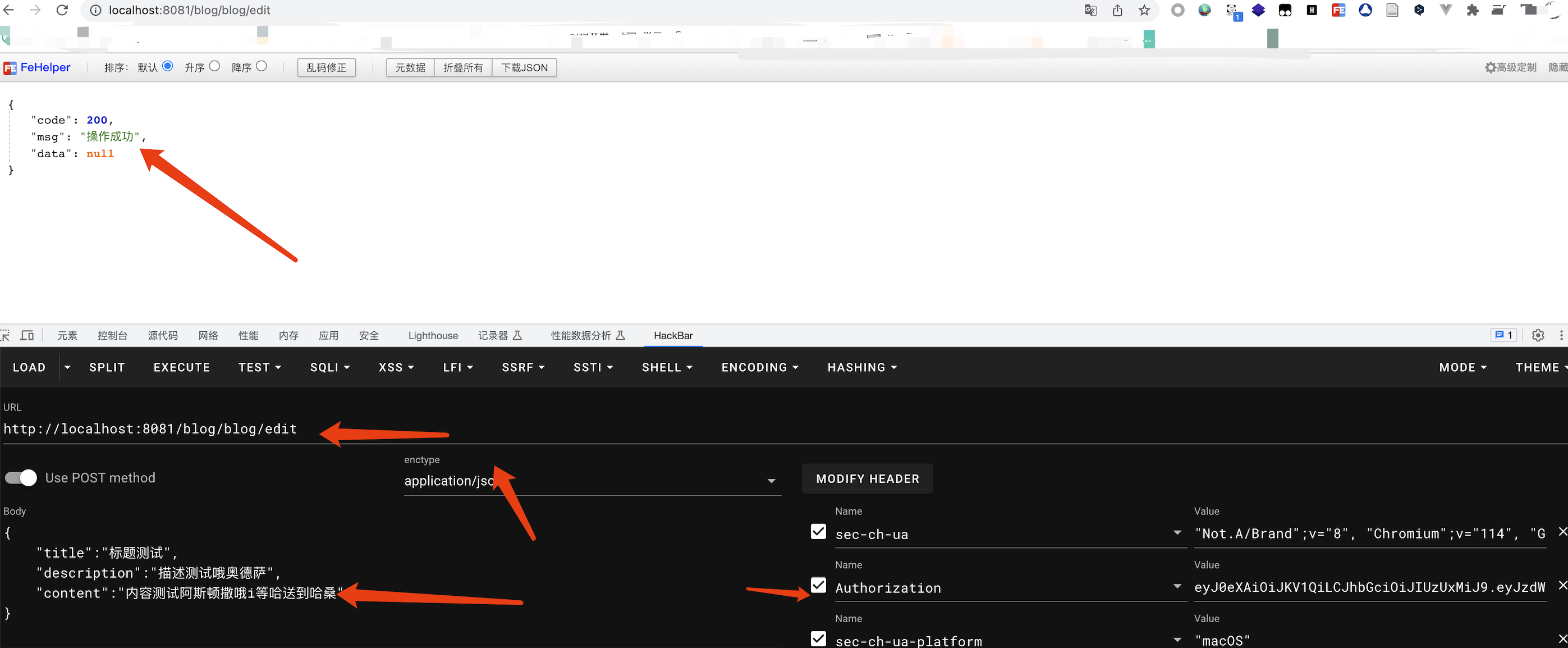Image resolution: width=1568 pixels, height=648 pixels.
Task: Click the EXECUTE button
Action: point(181,367)
